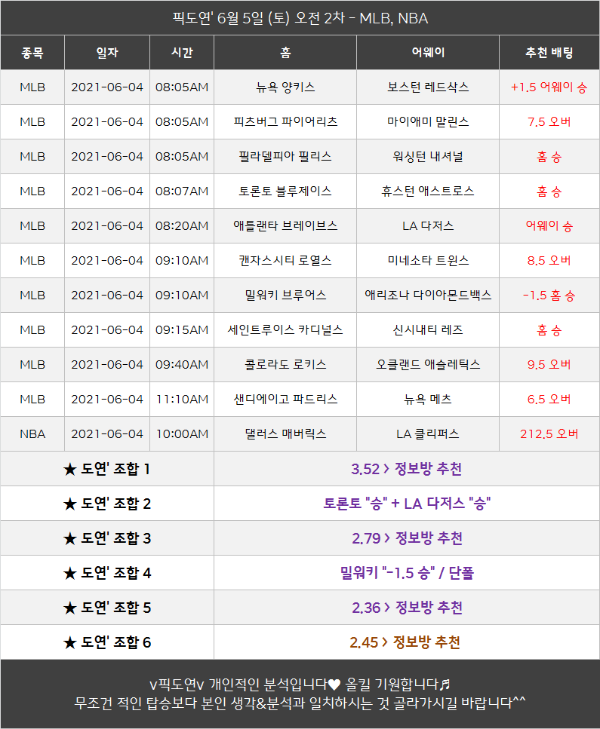The width and height of the screenshot is (600, 729).
Task: Select the '추천 배팅' column header
Action: coord(549,53)
